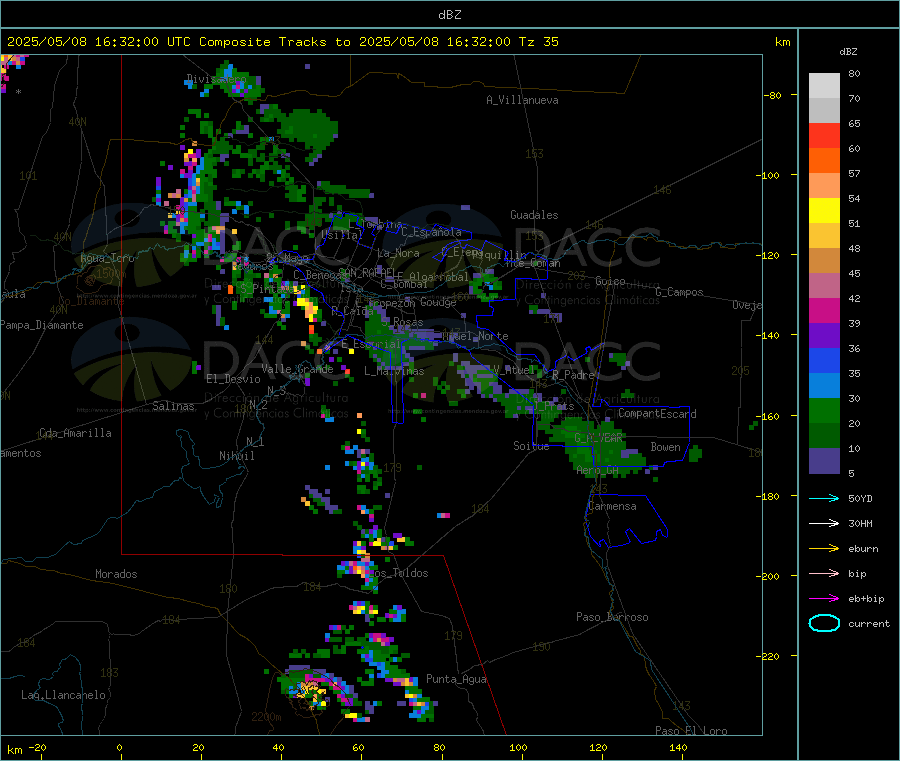This screenshot has height=761, width=900.
Task: Click the Carmensa map label
Action: tap(612, 506)
